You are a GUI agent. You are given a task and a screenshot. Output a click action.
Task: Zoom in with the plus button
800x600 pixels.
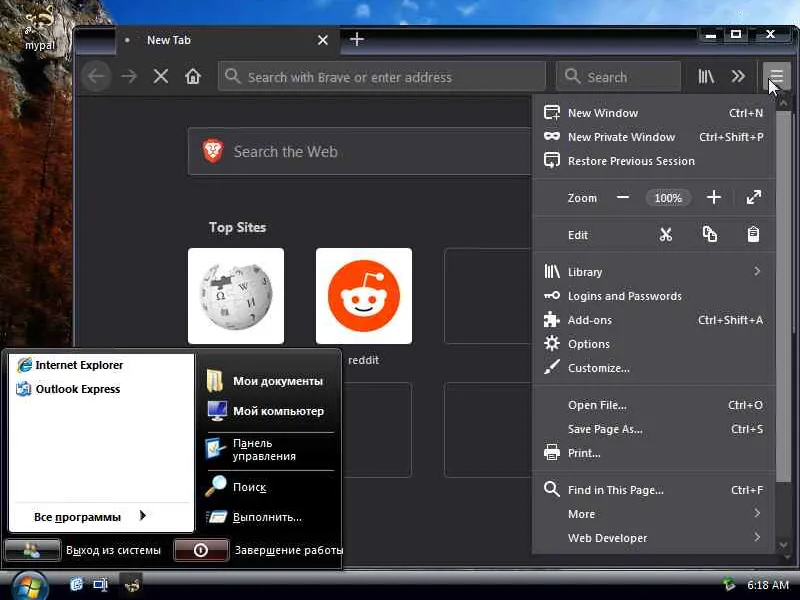point(714,197)
